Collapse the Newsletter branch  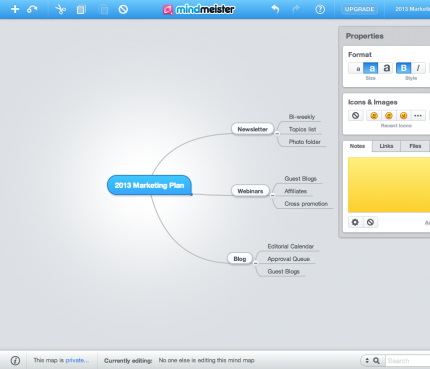click(277, 133)
